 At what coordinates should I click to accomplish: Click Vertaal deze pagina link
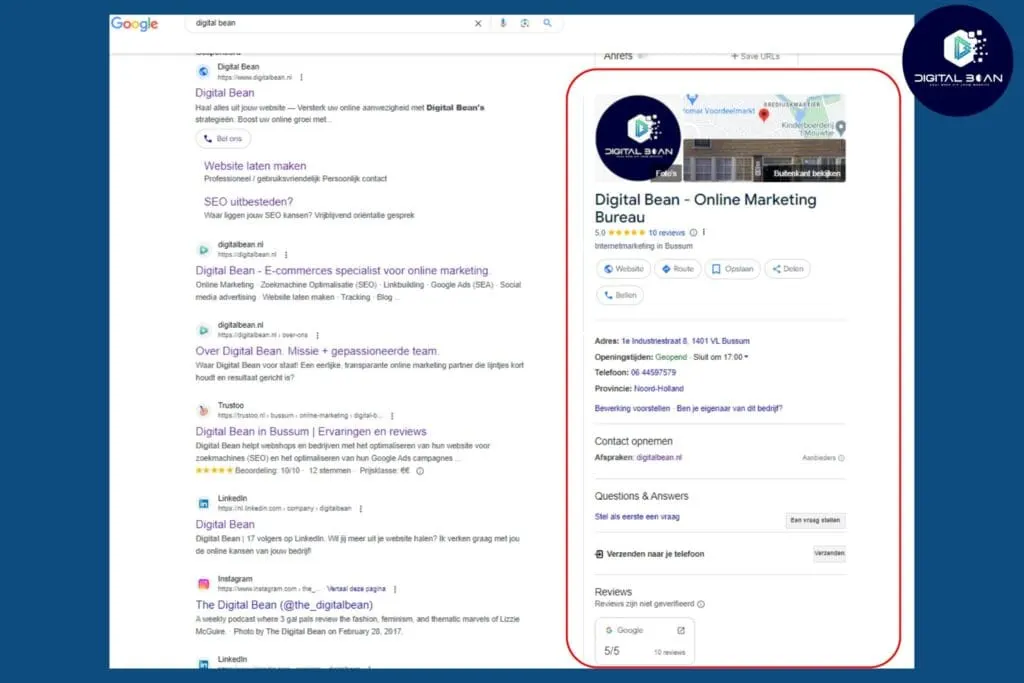(356, 588)
